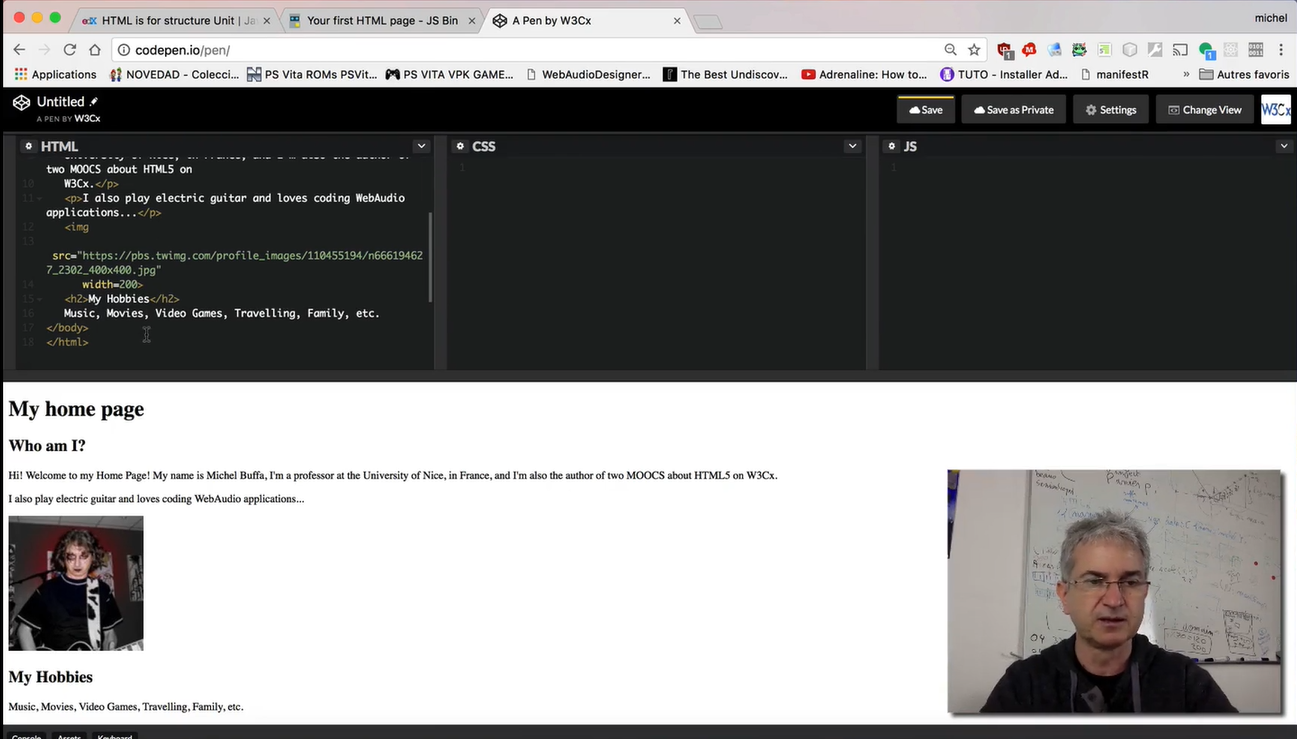Screen dimensions: 1297x739
Task: Click the 'Who am I?' heading in preview
Action: point(47,446)
